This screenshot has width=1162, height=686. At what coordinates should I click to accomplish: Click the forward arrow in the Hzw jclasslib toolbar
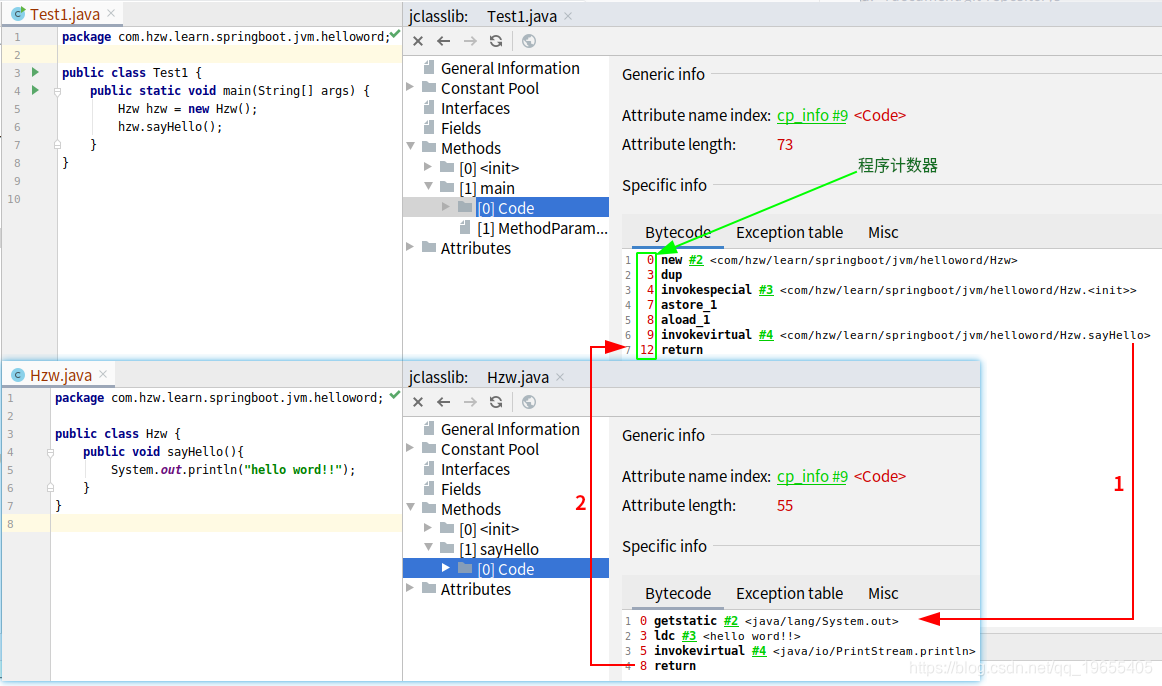pos(470,402)
